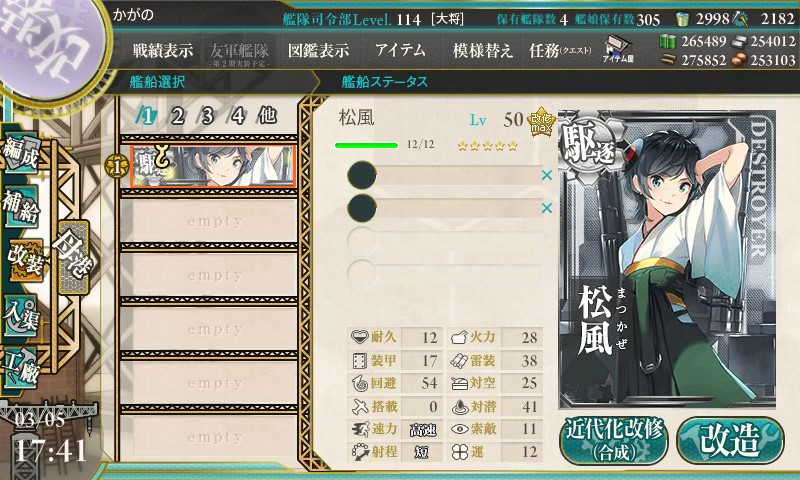Click the 改造 remodel button
Viewport: 800px width, 480px height.
(730, 441)
